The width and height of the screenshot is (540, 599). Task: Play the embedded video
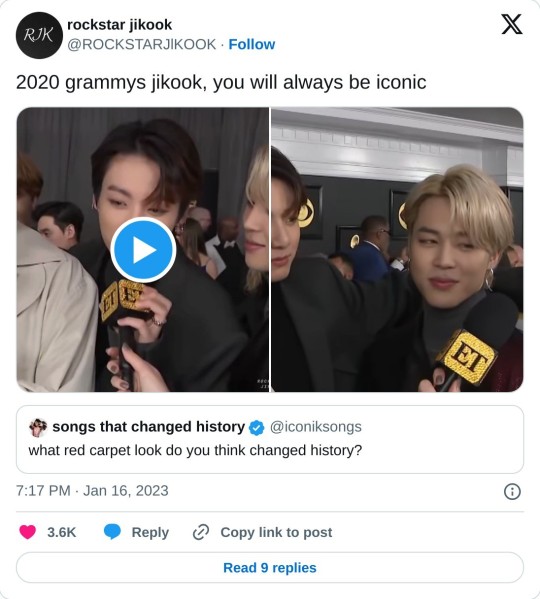pyautogui.click(x=143, y=250)
